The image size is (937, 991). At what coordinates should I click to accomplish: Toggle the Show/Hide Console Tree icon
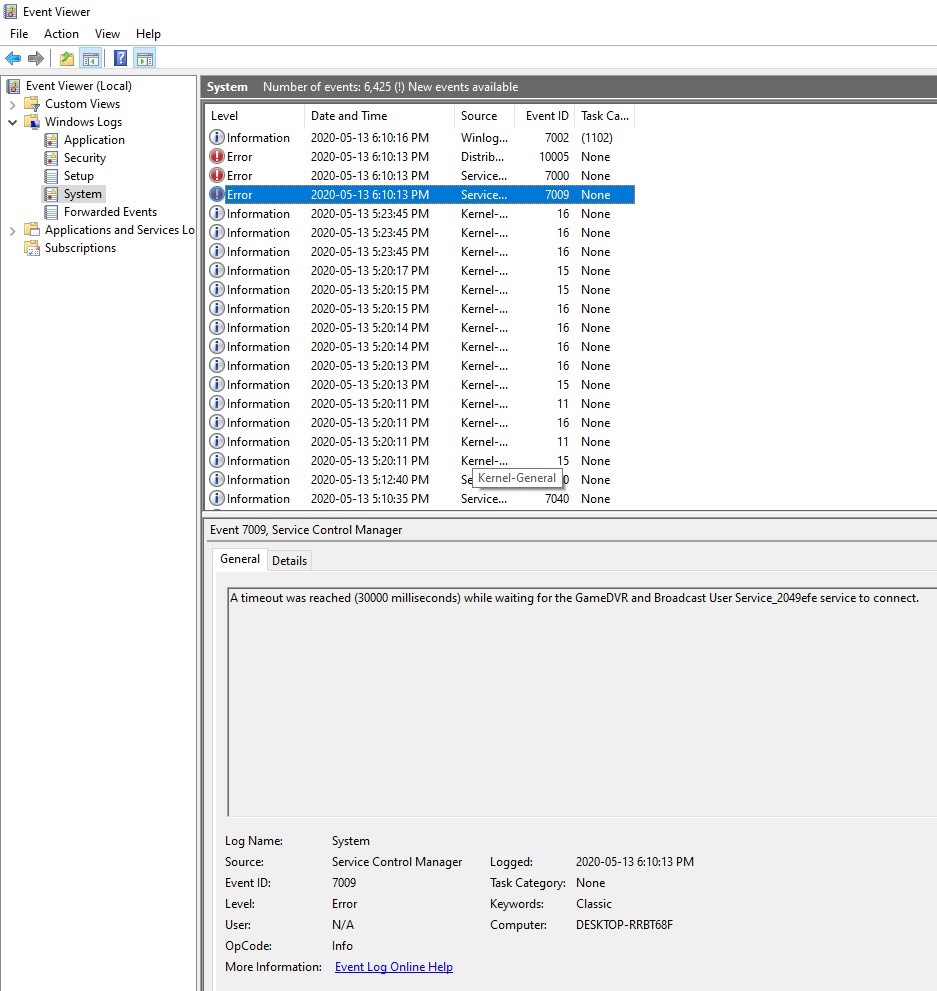pos(91,59)
